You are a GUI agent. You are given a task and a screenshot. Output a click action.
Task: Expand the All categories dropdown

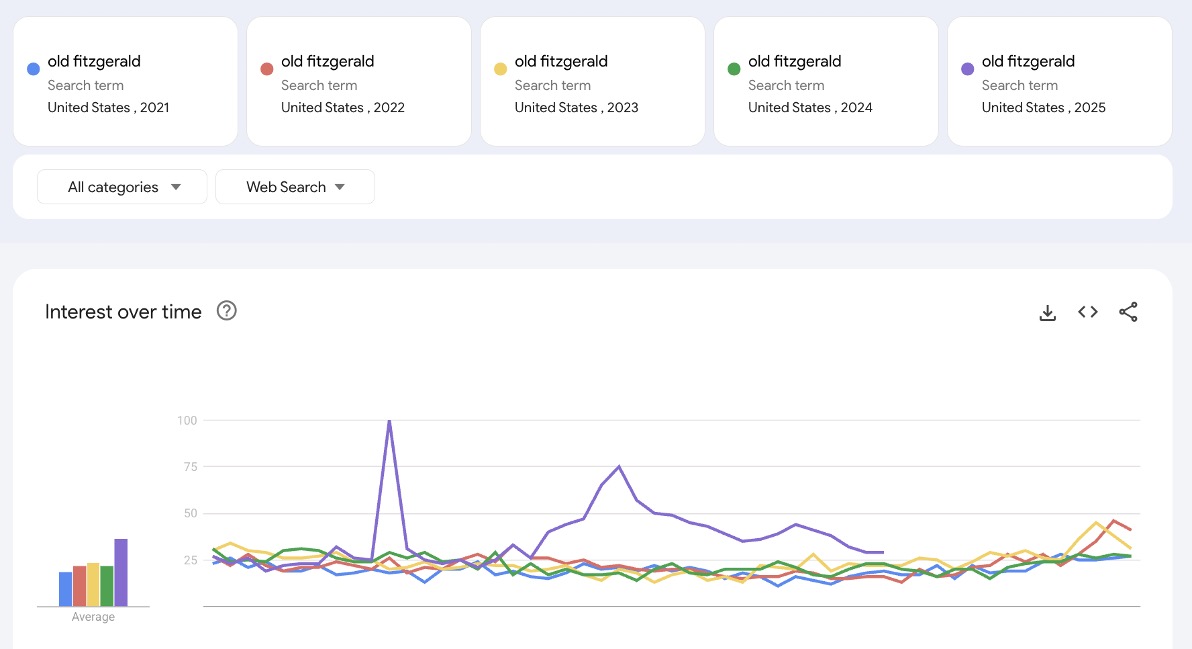click(122, 187)
